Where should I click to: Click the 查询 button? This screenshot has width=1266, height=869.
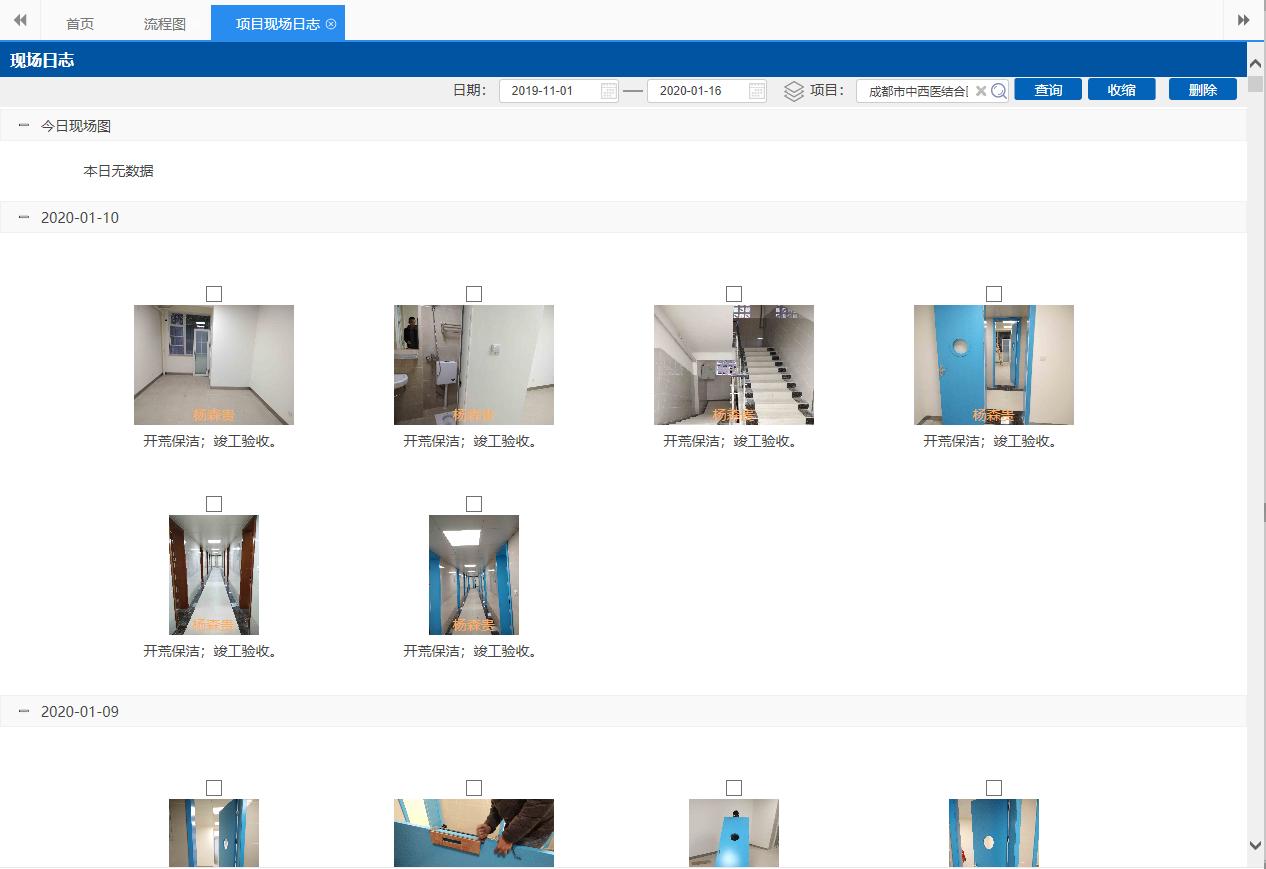(1048, 90)
